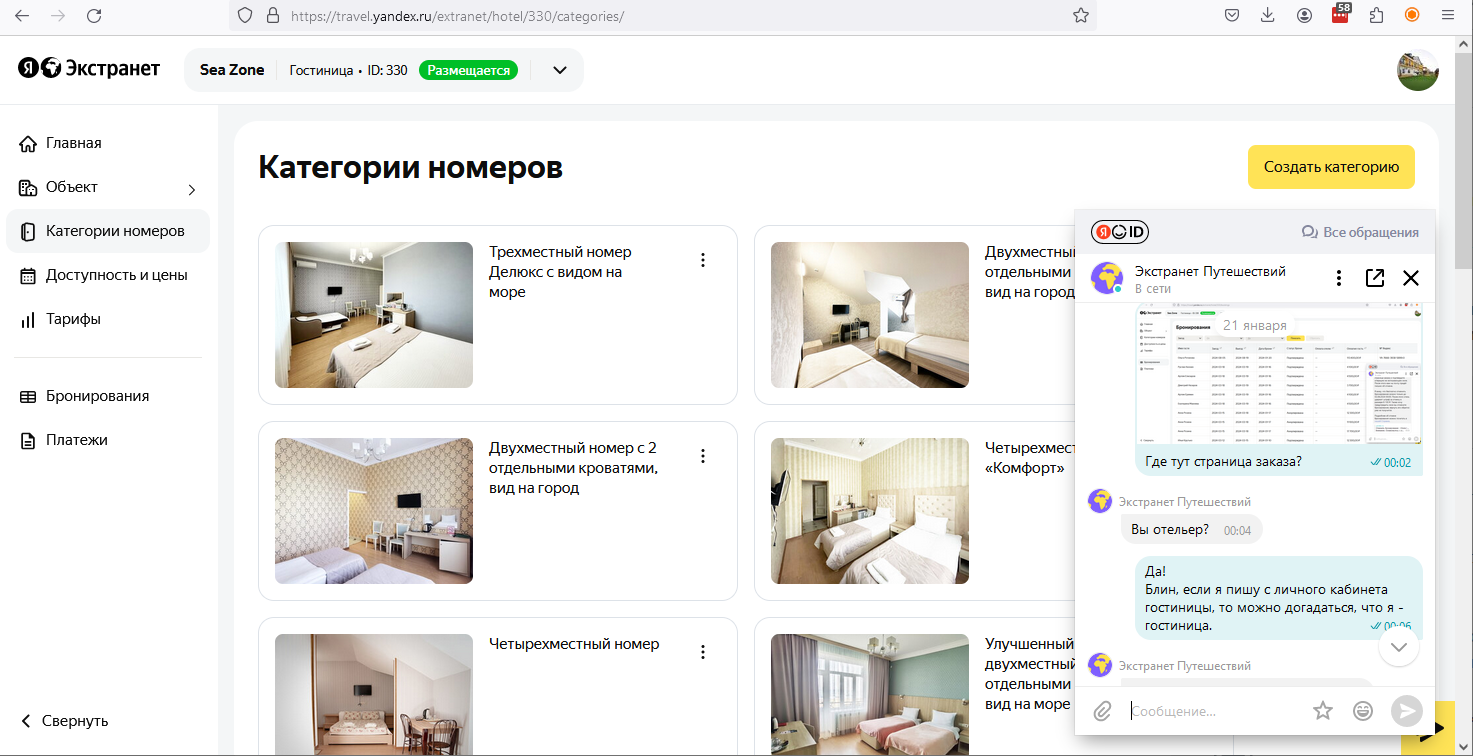Screen dimensions: 1473x756
Task: Open options for Трехместный номер Делюкс card
Action: coord(703,260)
